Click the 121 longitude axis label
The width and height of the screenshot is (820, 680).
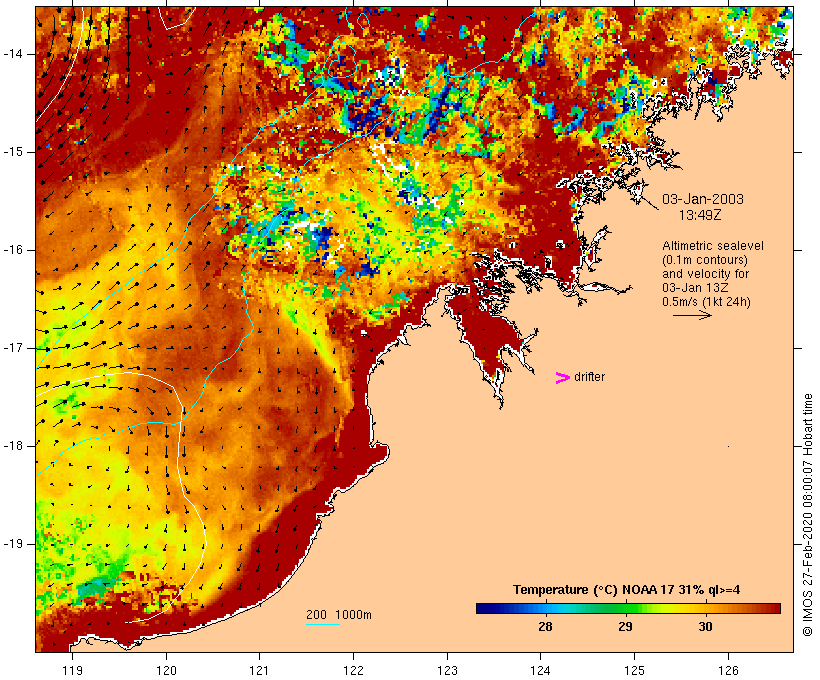259,670
